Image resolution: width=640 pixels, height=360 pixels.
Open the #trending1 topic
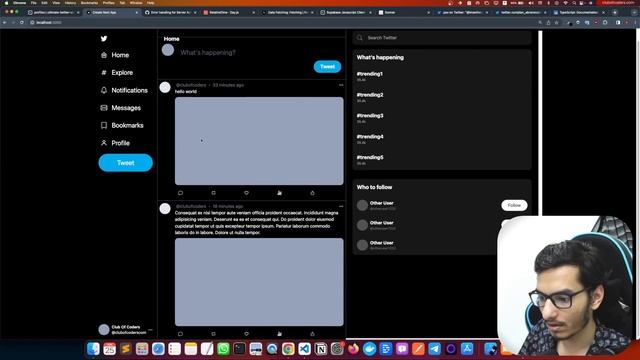(x=370, y=74)
